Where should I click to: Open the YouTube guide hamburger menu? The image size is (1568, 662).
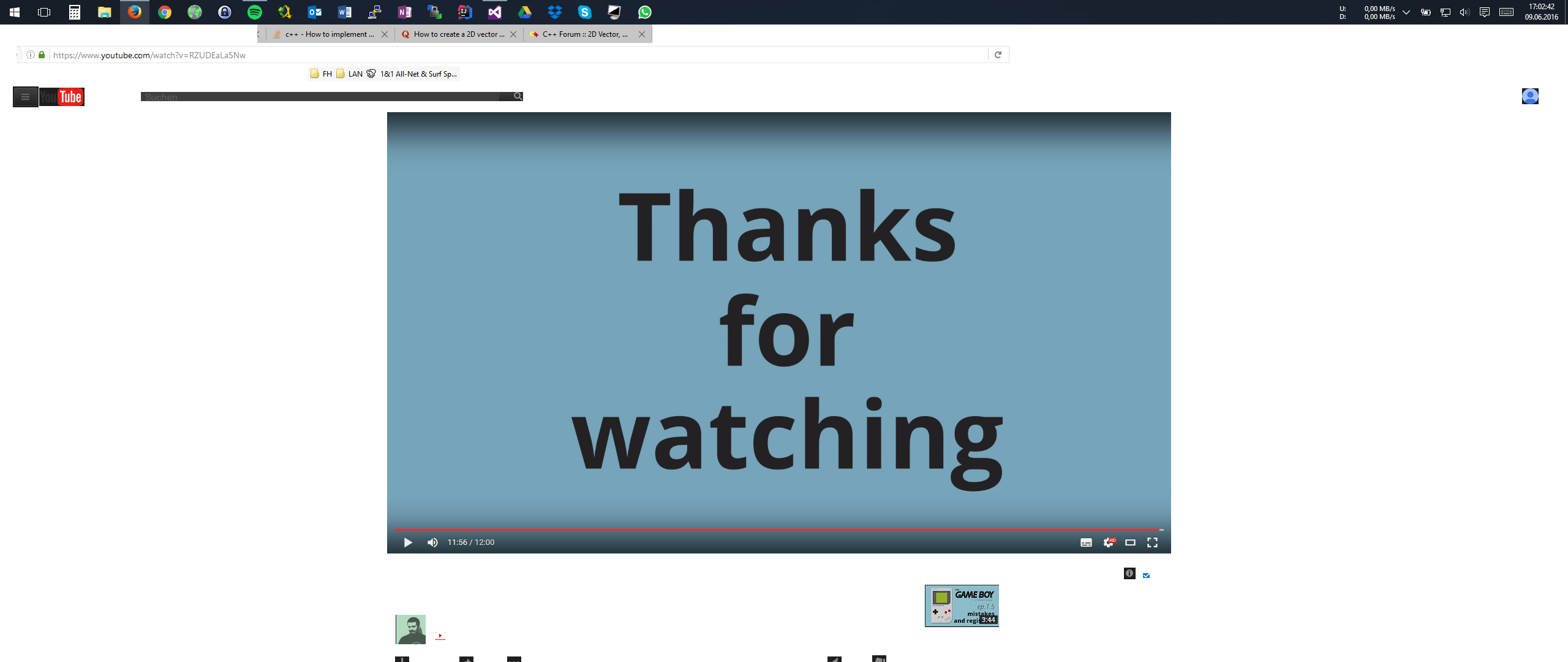coord(25,97)
